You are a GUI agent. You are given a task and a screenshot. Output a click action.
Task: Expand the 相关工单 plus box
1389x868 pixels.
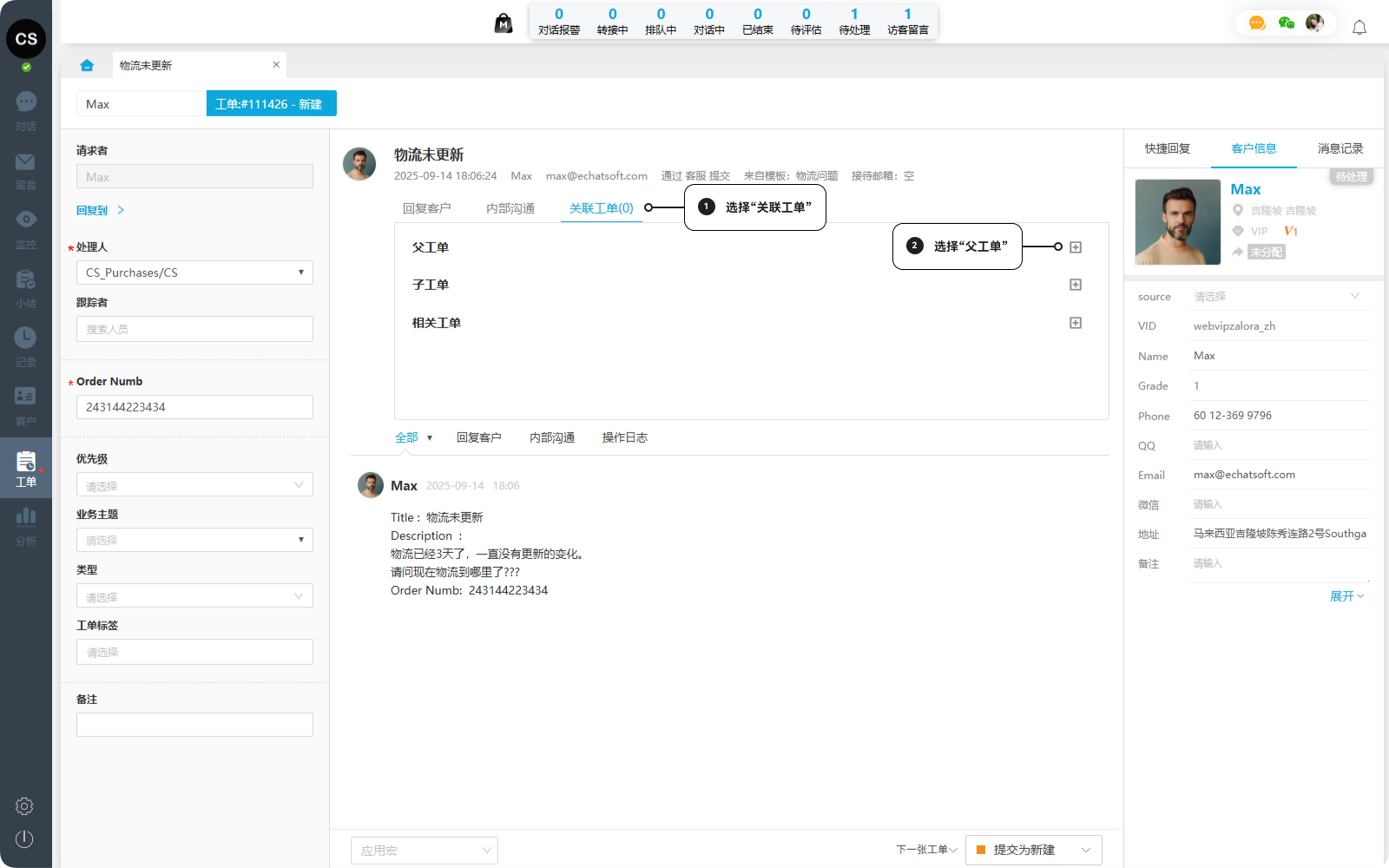[1076, 323]
